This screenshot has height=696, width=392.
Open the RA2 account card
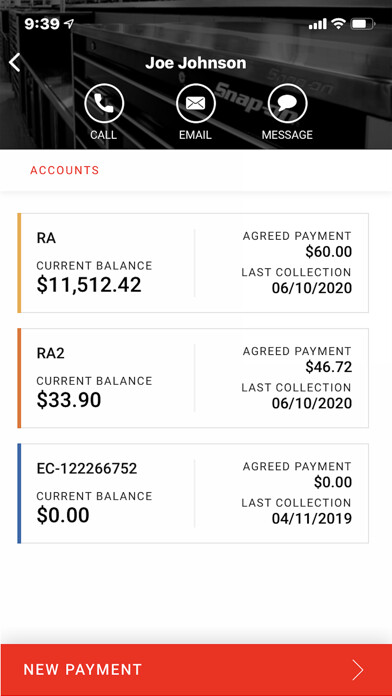(193, 378)
